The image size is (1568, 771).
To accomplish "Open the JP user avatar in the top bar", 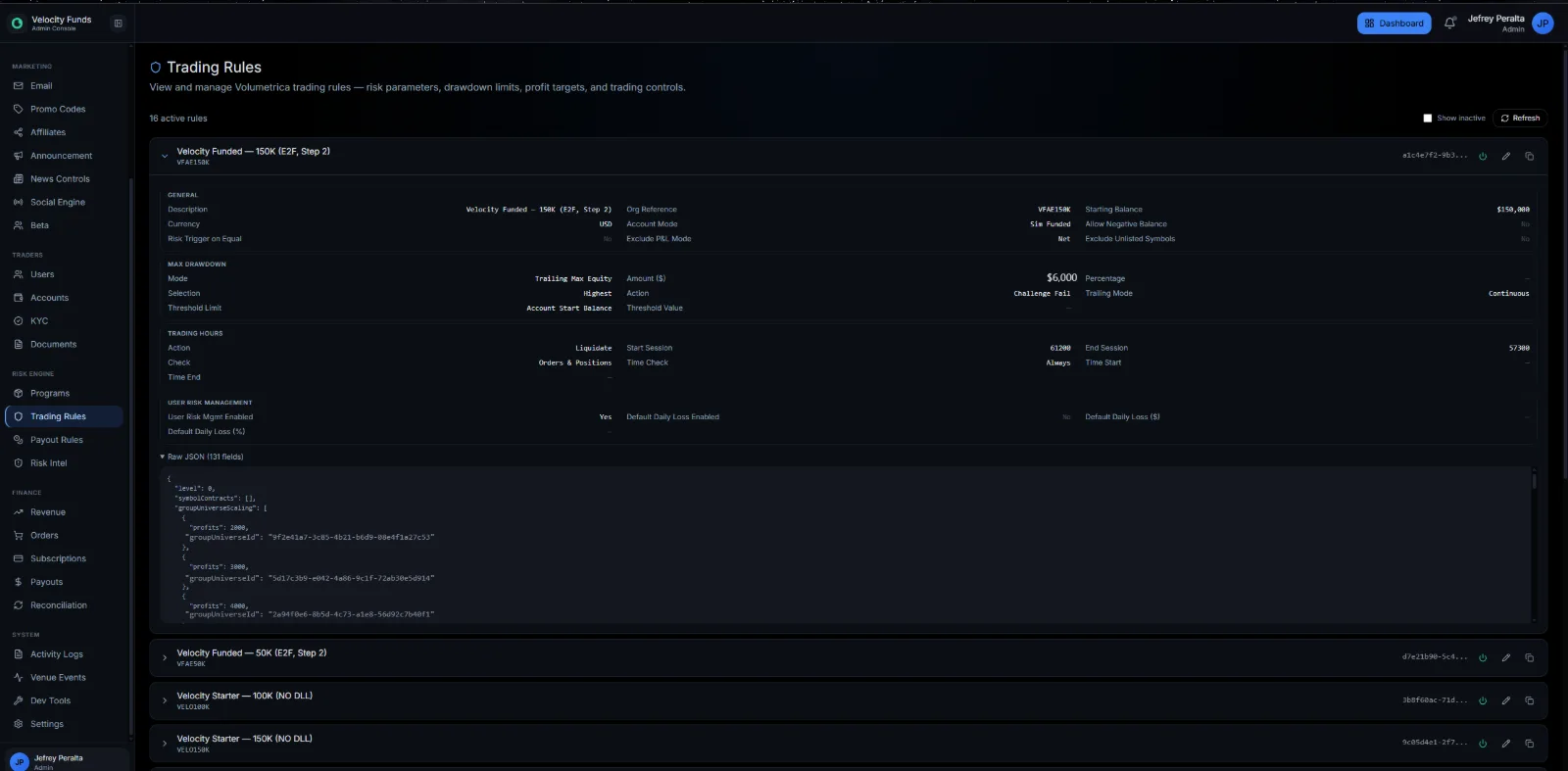I will [1543, 24].
